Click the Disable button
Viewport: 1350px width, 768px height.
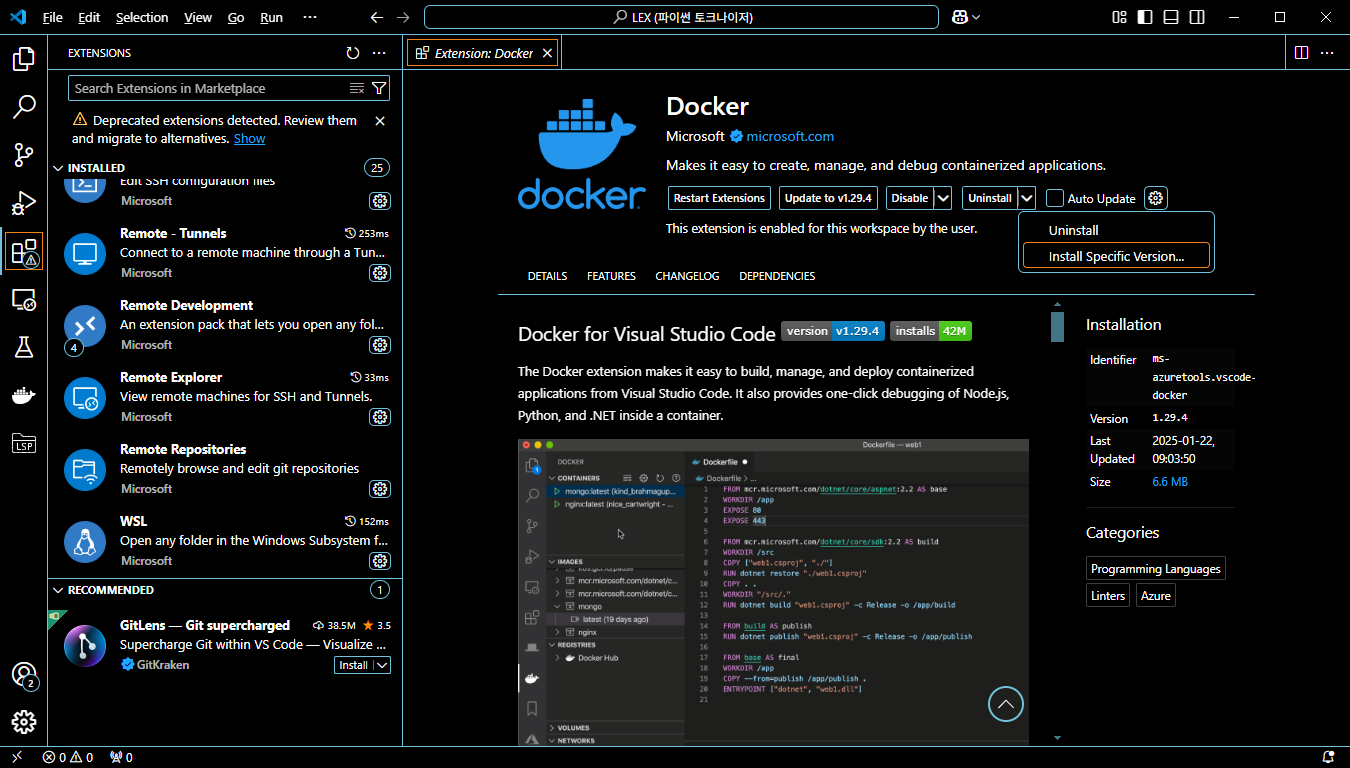tap(910, 198)
